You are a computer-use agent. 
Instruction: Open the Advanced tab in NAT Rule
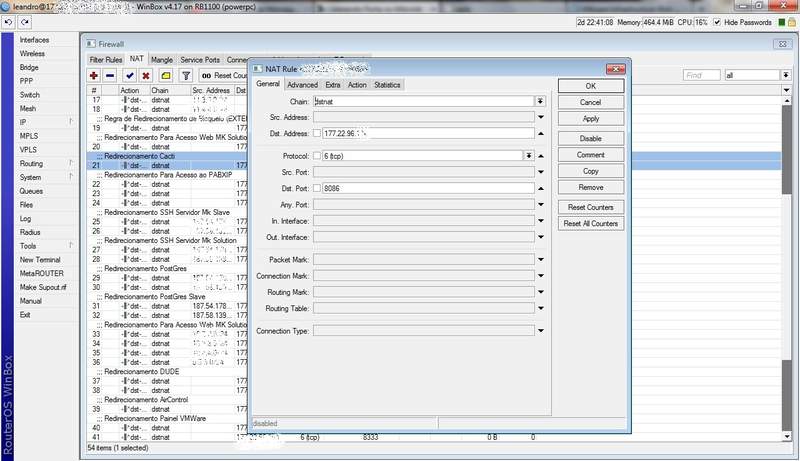[x=302, y=85]
